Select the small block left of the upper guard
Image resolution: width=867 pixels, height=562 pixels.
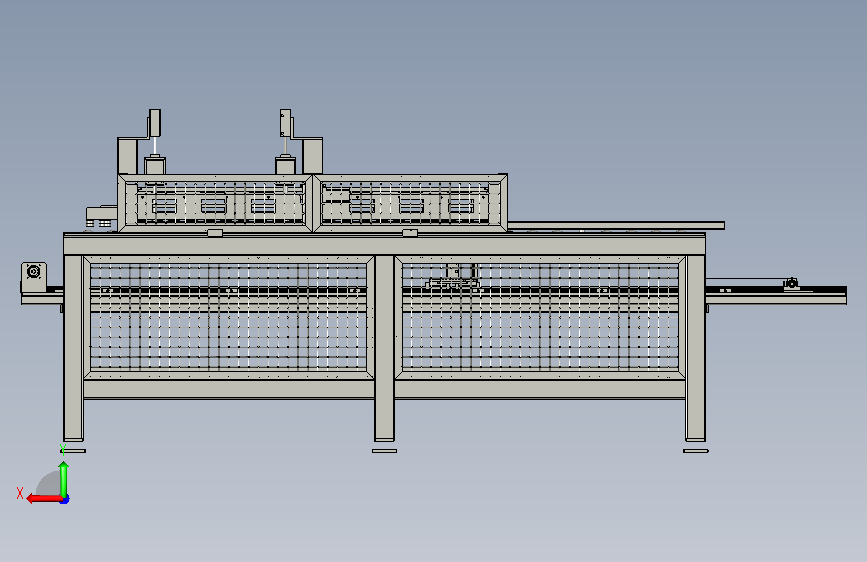[101, 214]
